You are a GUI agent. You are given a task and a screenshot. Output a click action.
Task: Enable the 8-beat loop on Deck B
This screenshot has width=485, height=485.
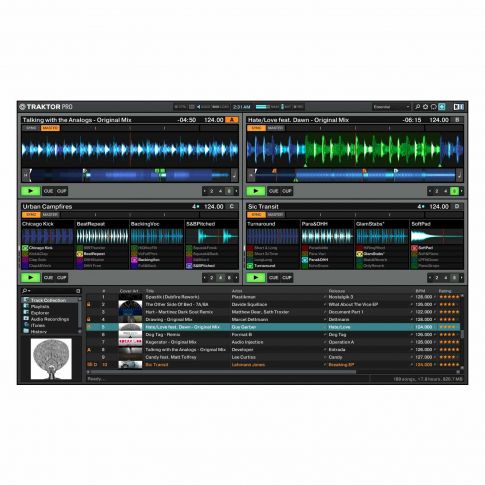coord(454,191)
